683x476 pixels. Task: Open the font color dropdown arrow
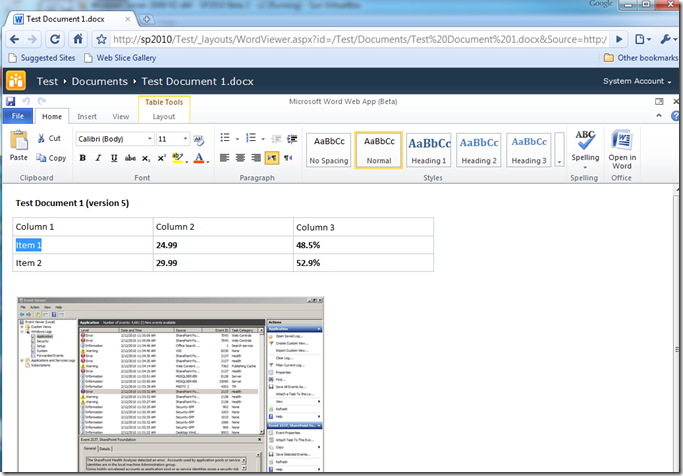pos(208,162)
